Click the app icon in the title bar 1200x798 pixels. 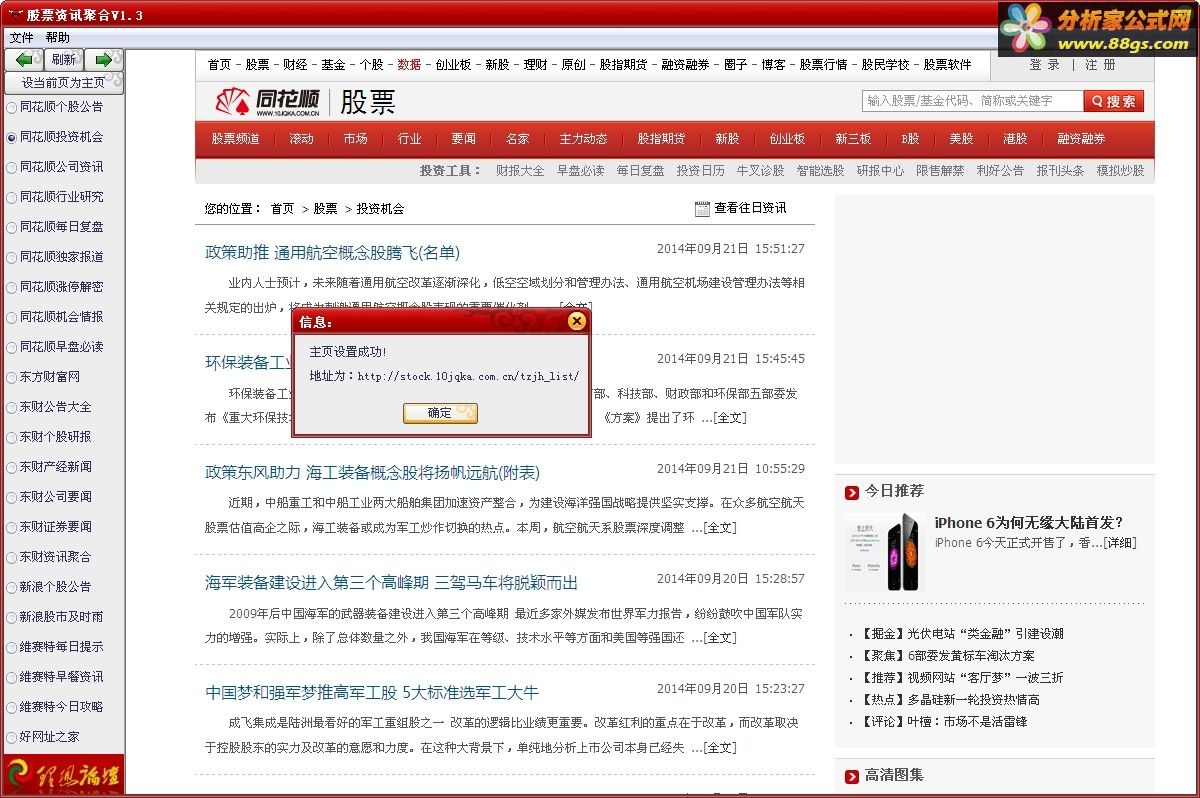coord(13,15)
